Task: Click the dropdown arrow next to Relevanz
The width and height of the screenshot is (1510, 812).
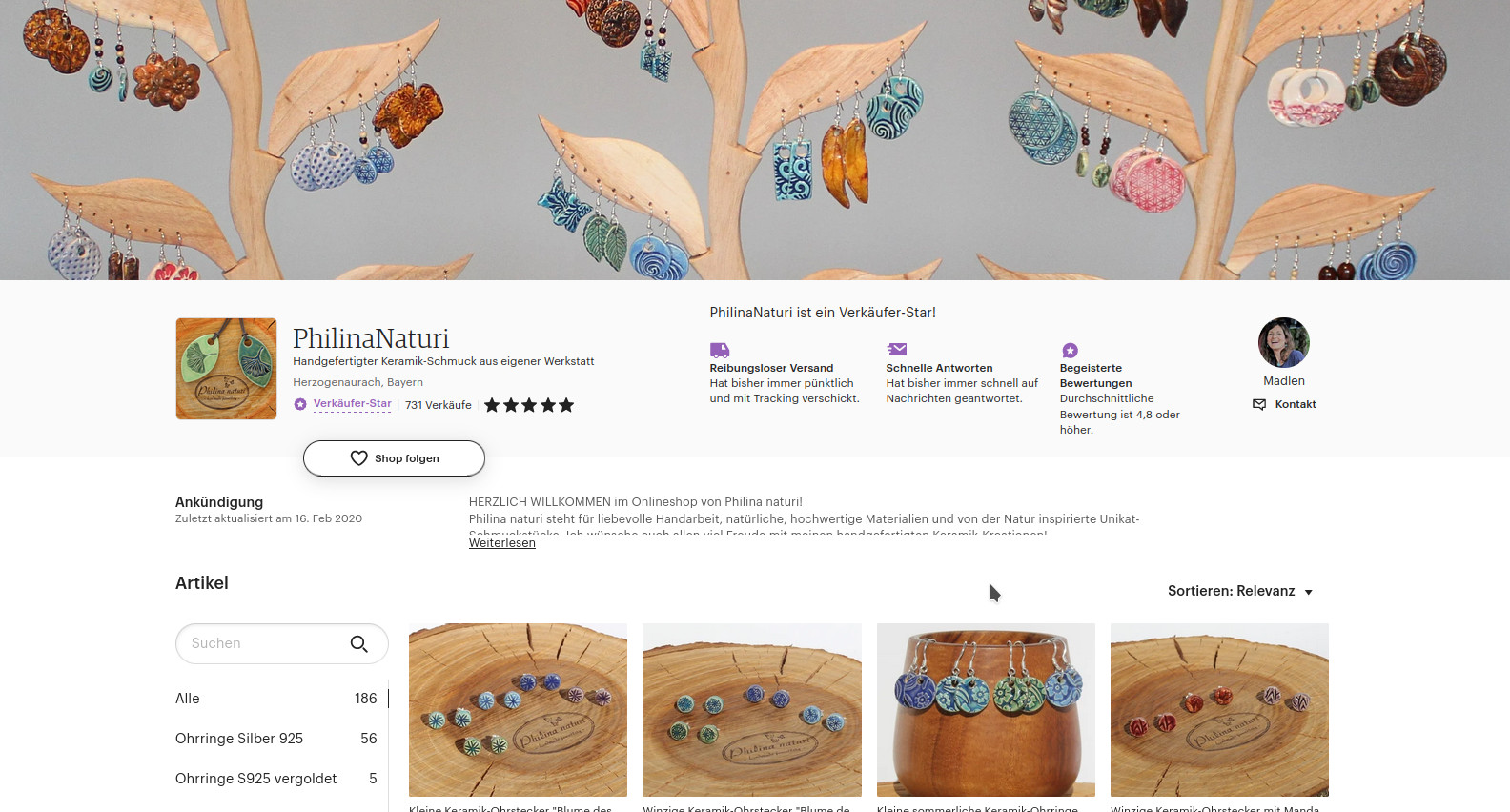Action: 1309,592
